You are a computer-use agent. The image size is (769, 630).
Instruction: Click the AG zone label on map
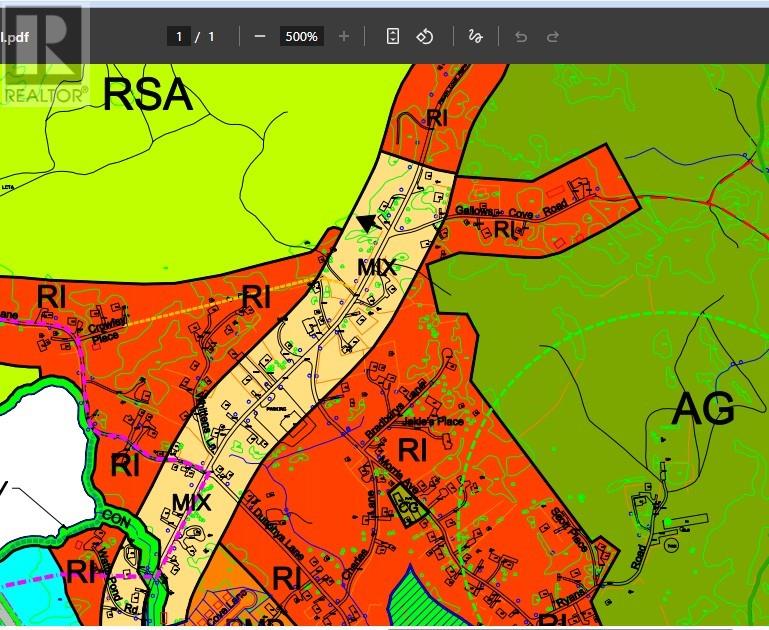(703, 408)
